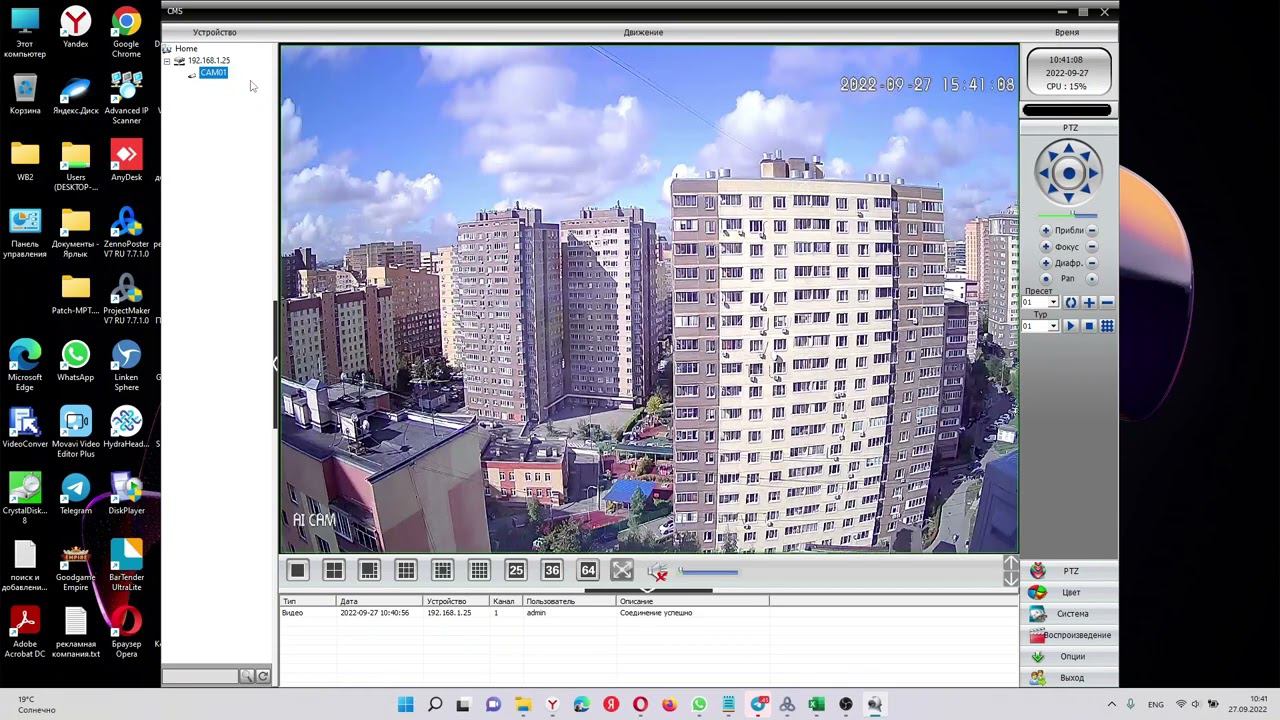
Task: Open the tour grid settings button
Action: click(1107, 326)
